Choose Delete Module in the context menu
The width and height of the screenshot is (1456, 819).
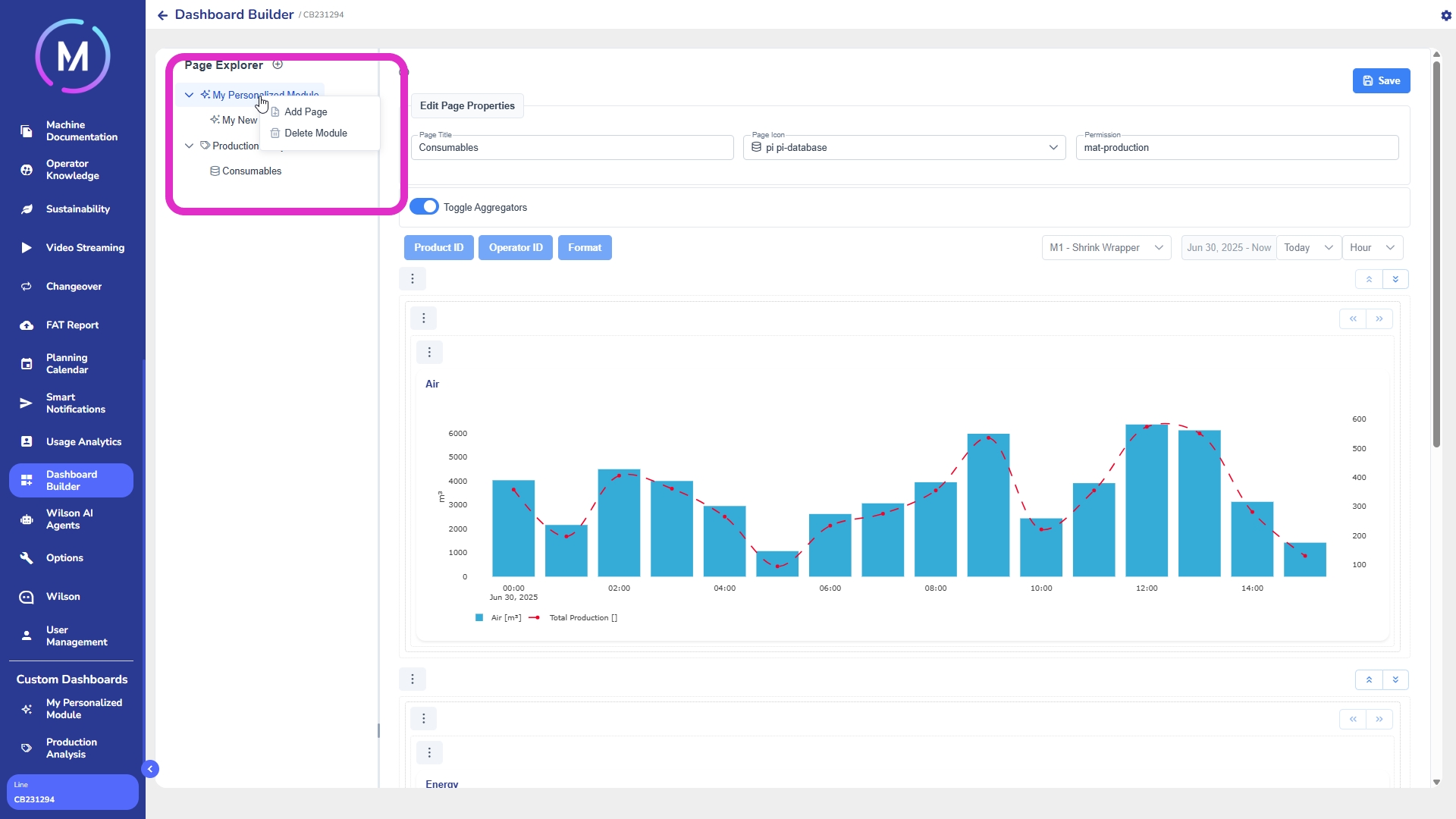pyautogui.click(x=315, y=133)
